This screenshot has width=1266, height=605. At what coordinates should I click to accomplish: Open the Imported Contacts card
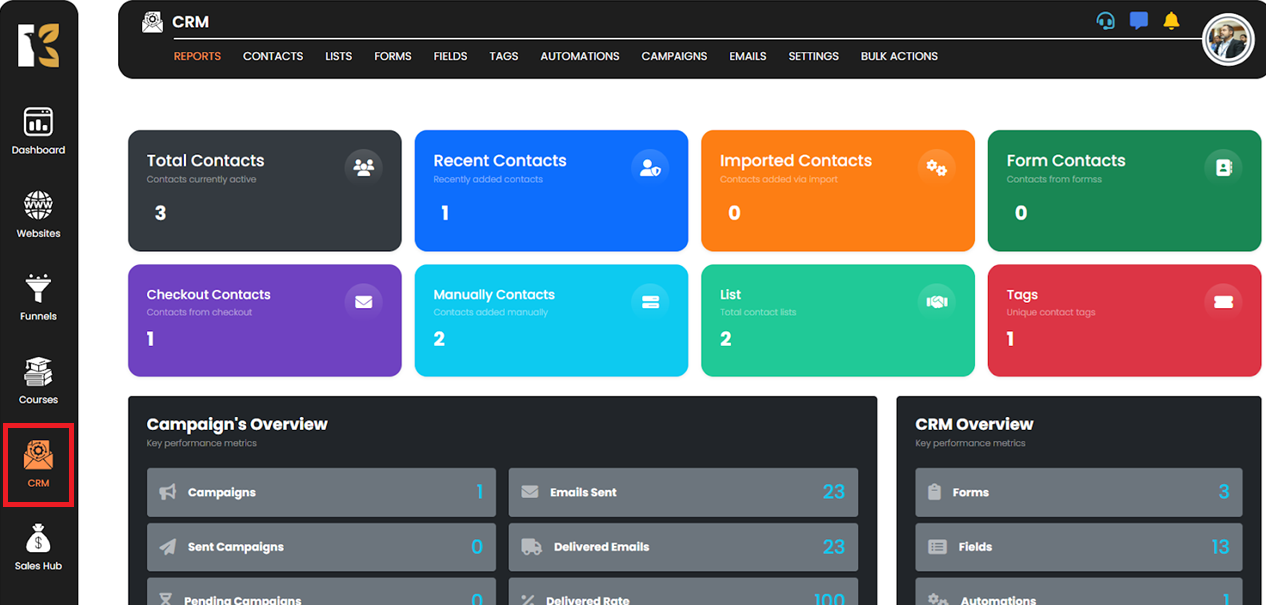[x=837, y=190]
